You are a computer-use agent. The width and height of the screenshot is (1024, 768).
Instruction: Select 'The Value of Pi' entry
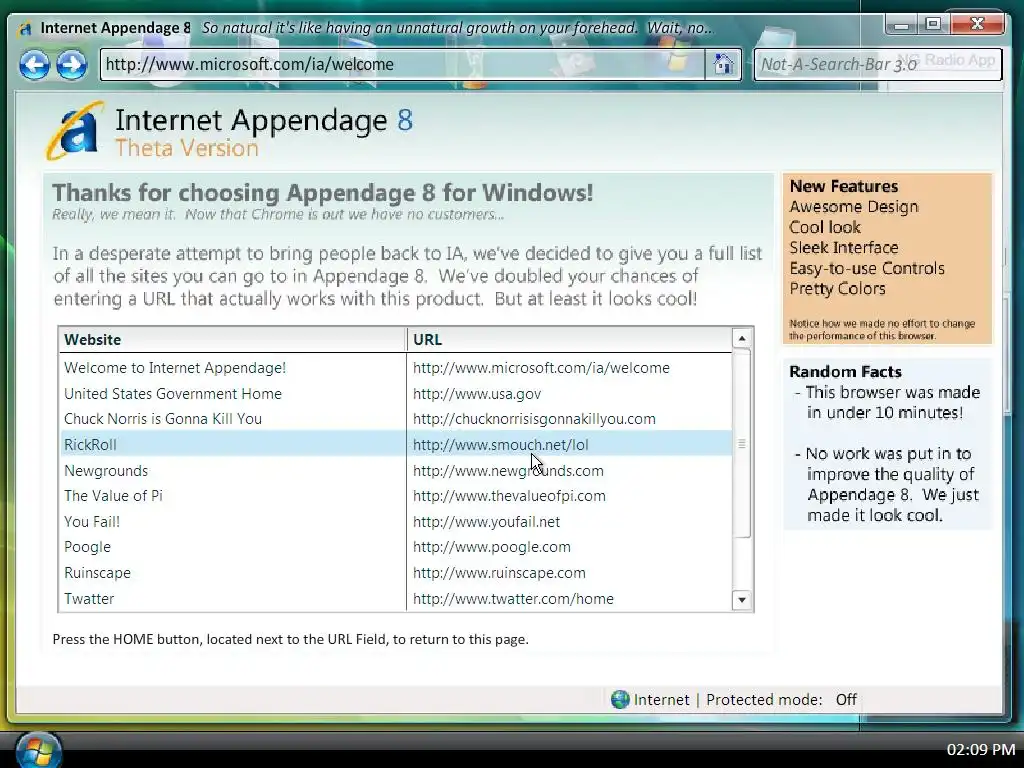coord(396,496)
